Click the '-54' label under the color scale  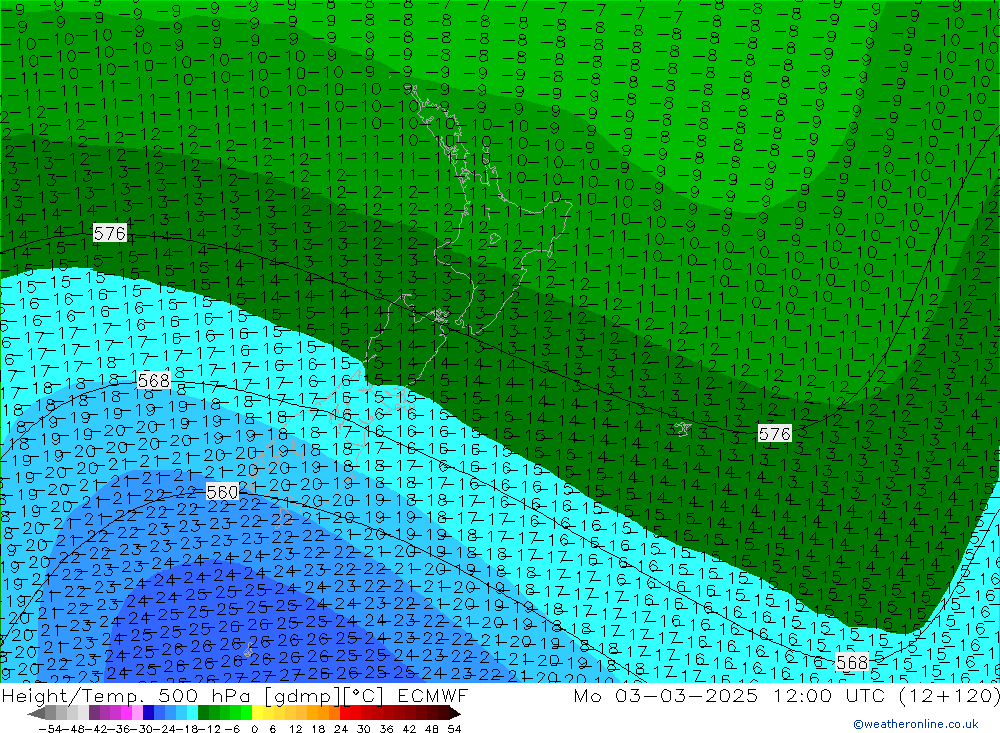pyautogui.click(x=48, y=729)
